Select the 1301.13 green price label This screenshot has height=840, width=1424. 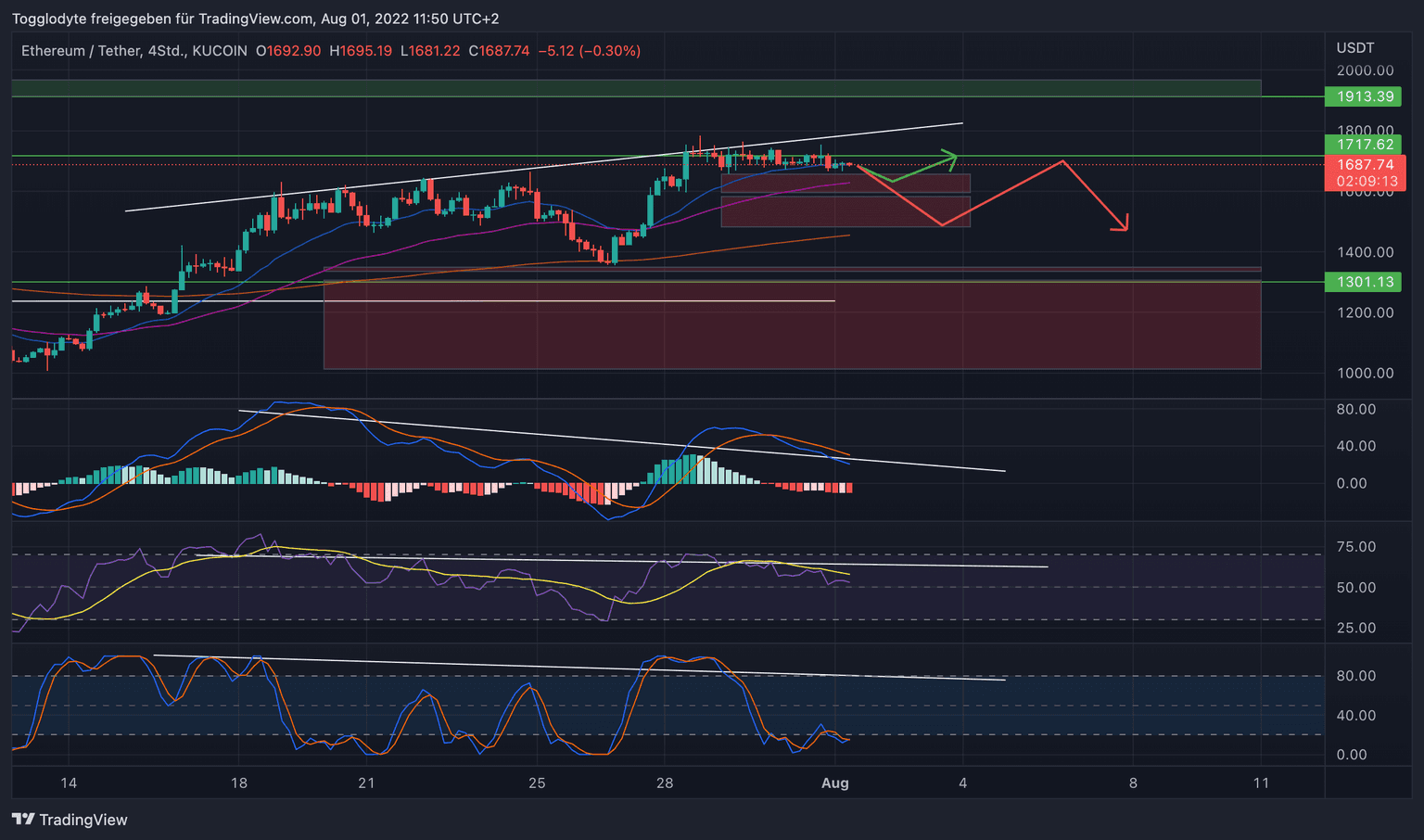coord(1362,282)
